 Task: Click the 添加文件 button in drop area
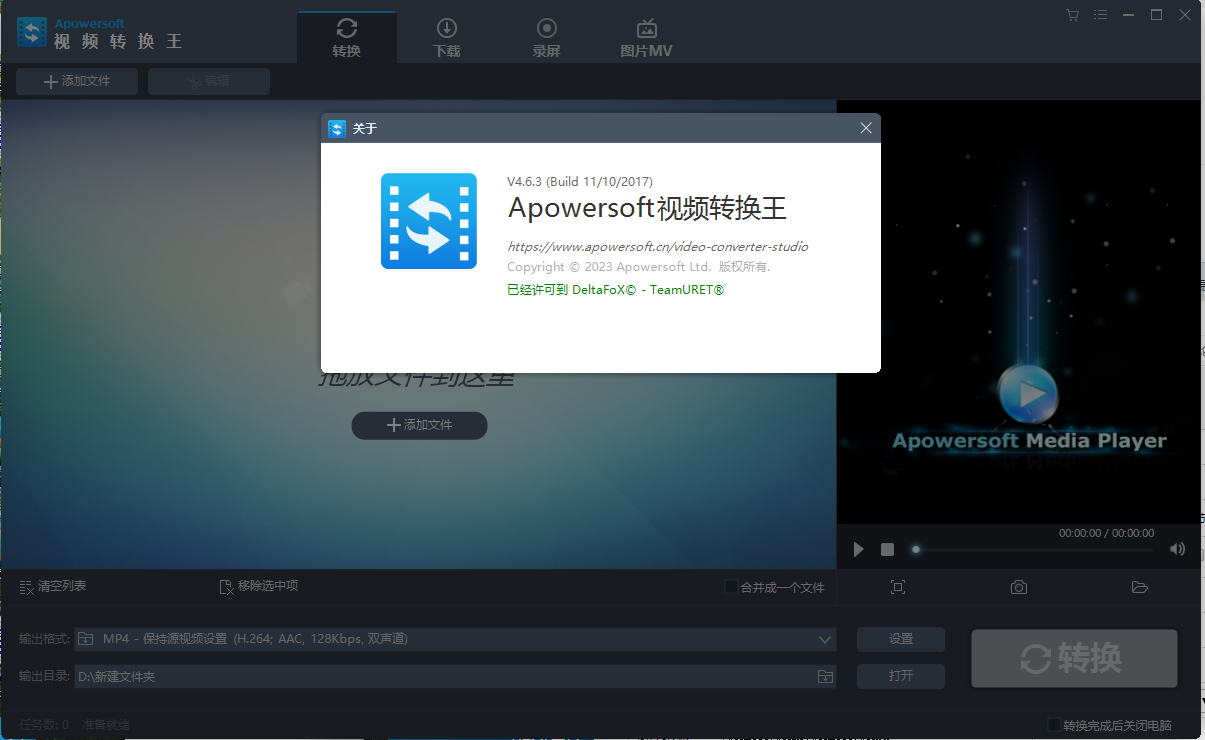(419, 425)
